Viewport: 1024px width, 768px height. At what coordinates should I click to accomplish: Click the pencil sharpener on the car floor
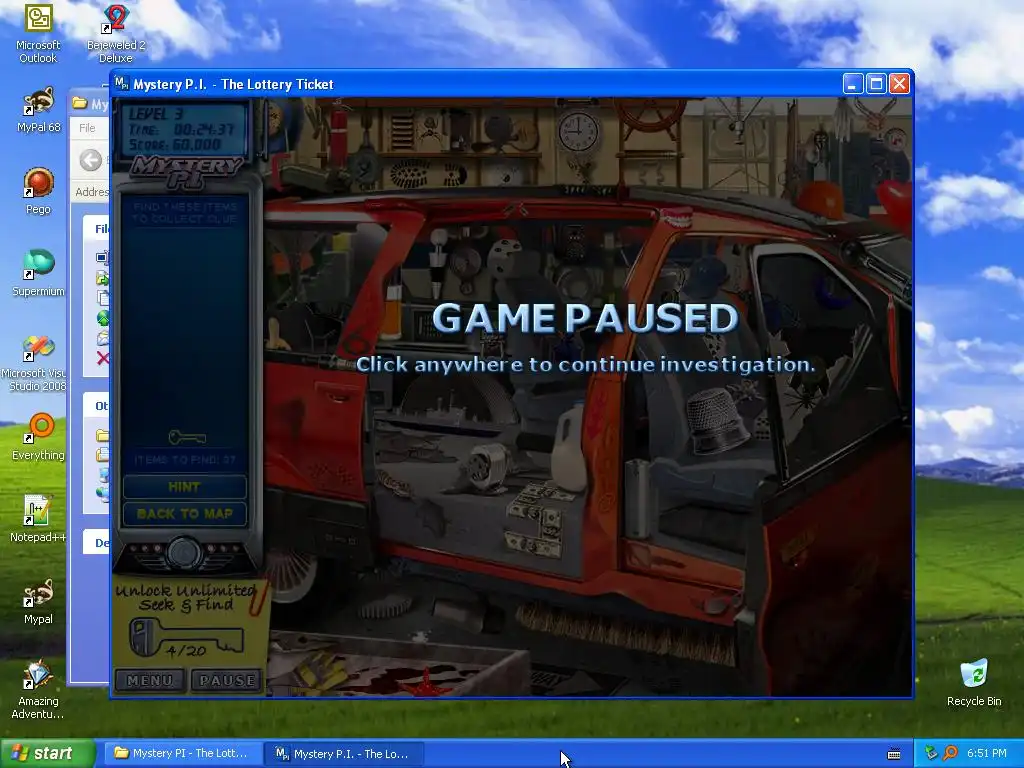pyautogui.click(x=486, y=464)
